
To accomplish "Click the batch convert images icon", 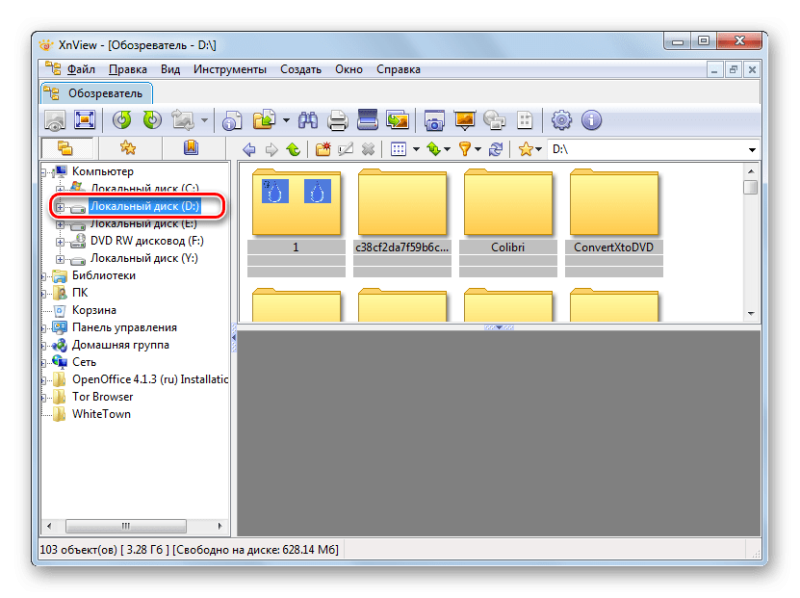I will pyautogui.click(x=397, y=120).
